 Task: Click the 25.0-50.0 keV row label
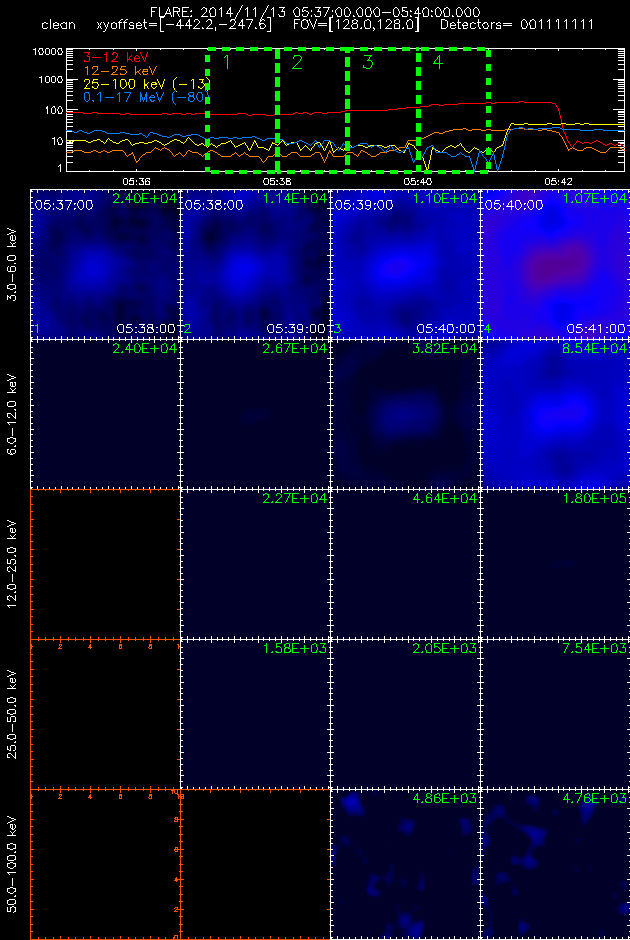pyautogui.click(x=13, y=713)
